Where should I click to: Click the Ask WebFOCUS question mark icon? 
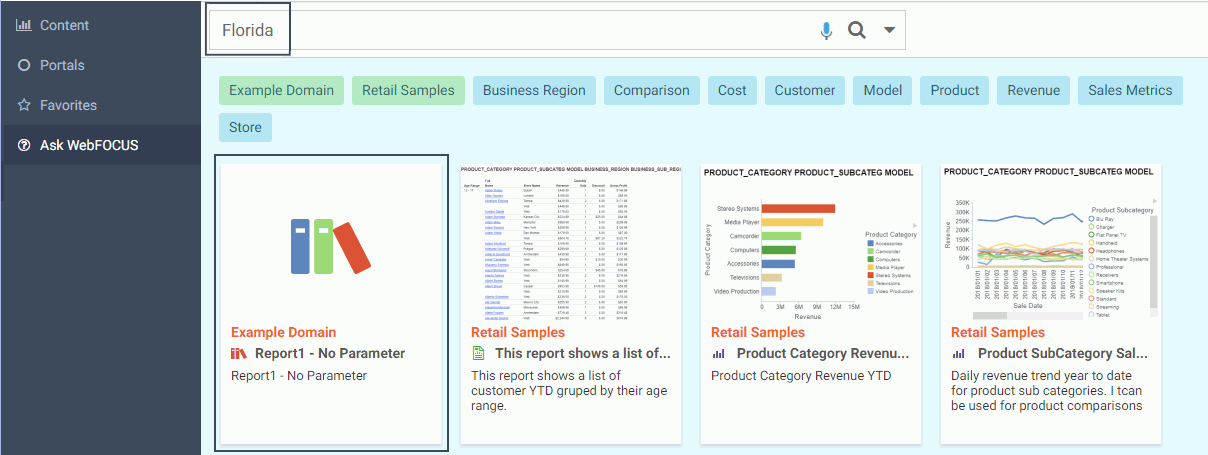(x=24, y=145)
